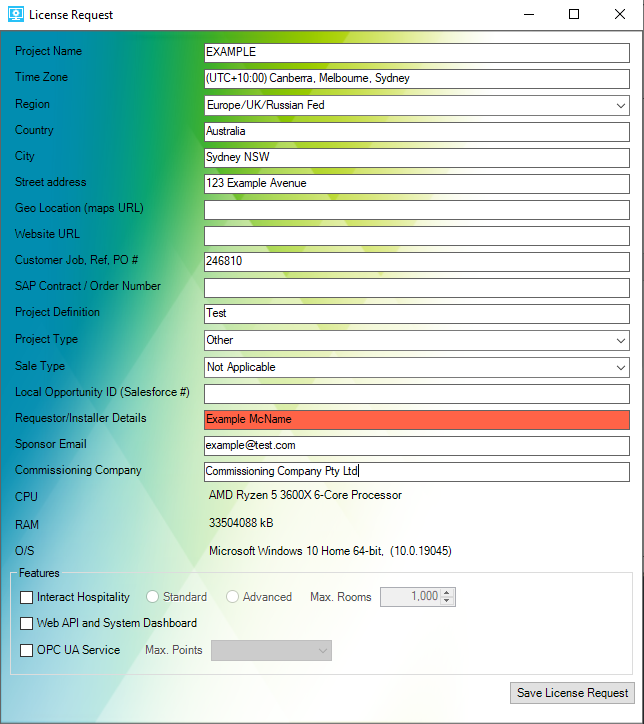Click the License Request app icon in title bar
Screen dimensions: 644x724
point(15,15)
